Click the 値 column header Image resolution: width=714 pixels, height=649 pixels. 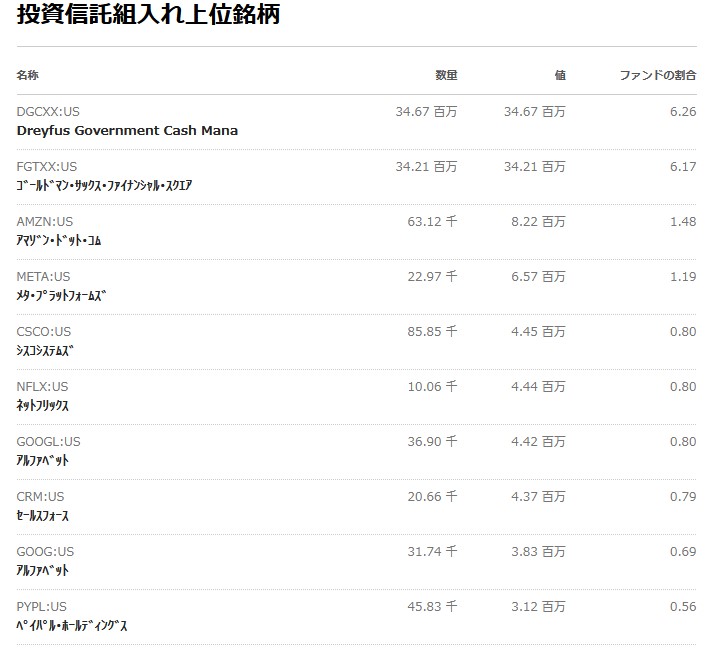tap(560, 75)
